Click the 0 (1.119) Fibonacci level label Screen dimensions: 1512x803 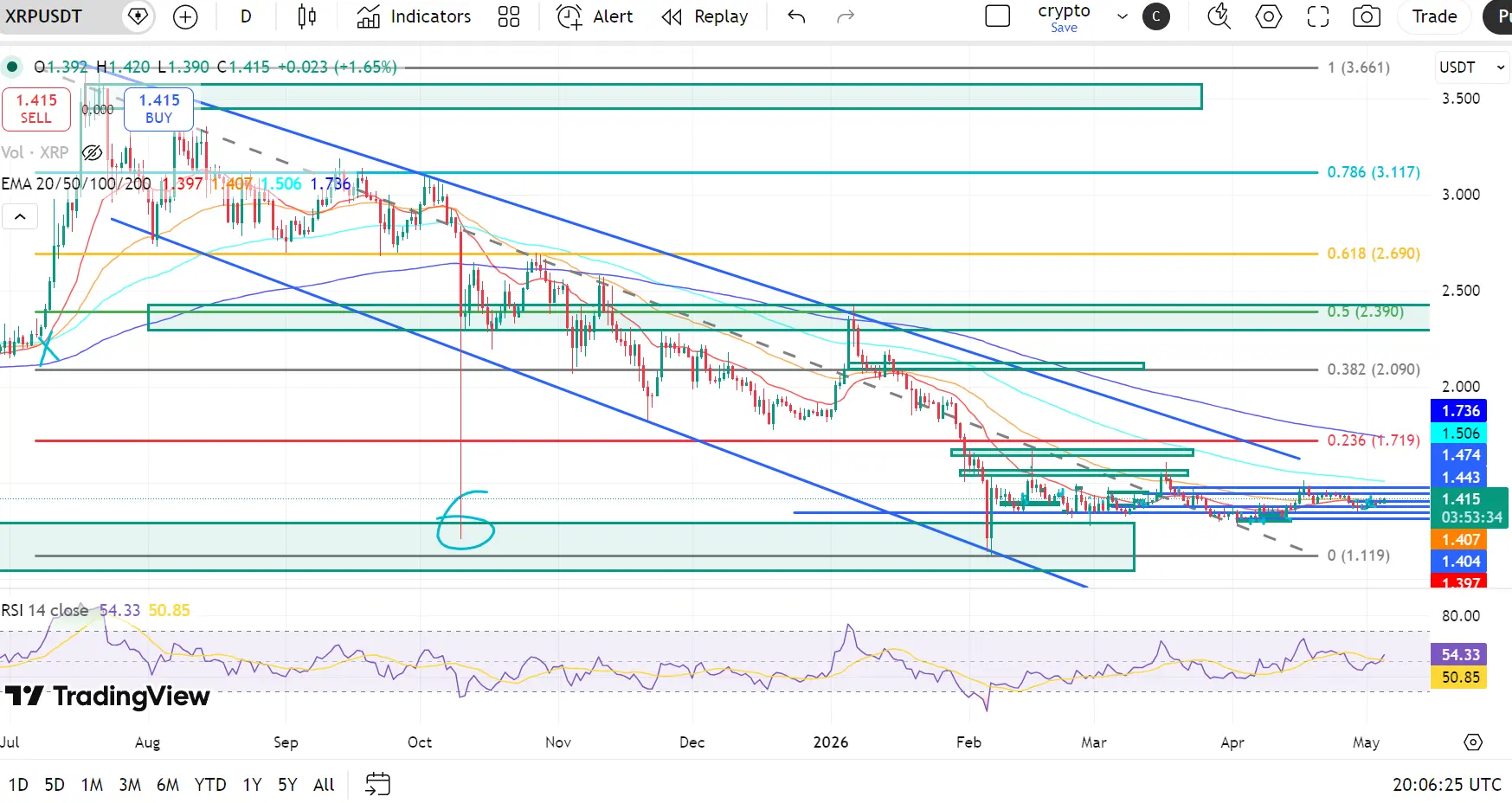pyautogui.click(x=1359, y=556)
